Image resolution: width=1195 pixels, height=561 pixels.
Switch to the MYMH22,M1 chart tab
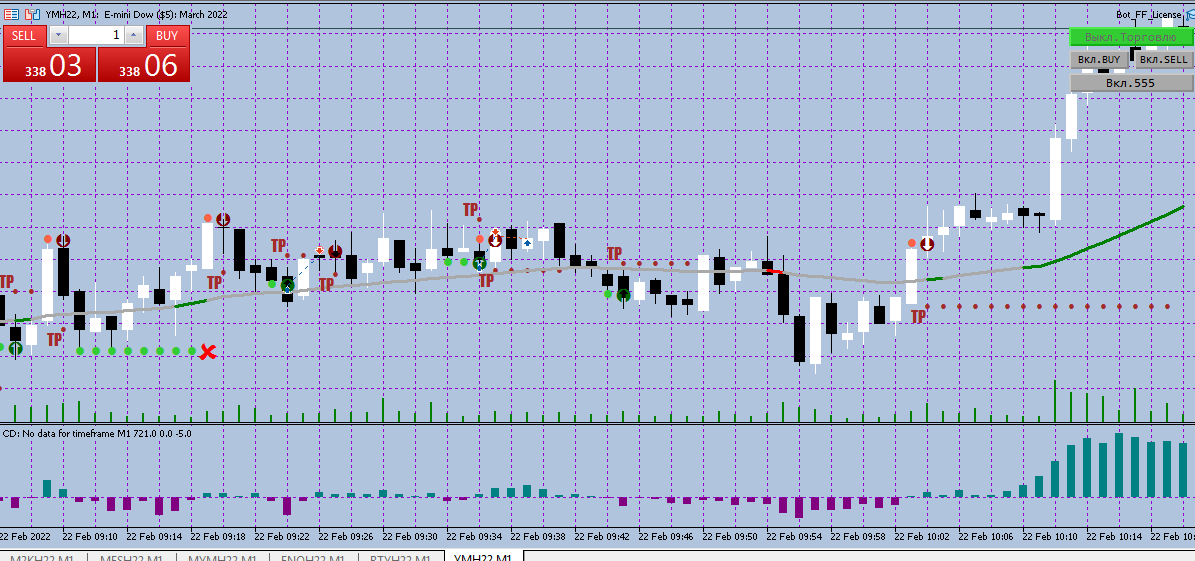tap(223, 556)
